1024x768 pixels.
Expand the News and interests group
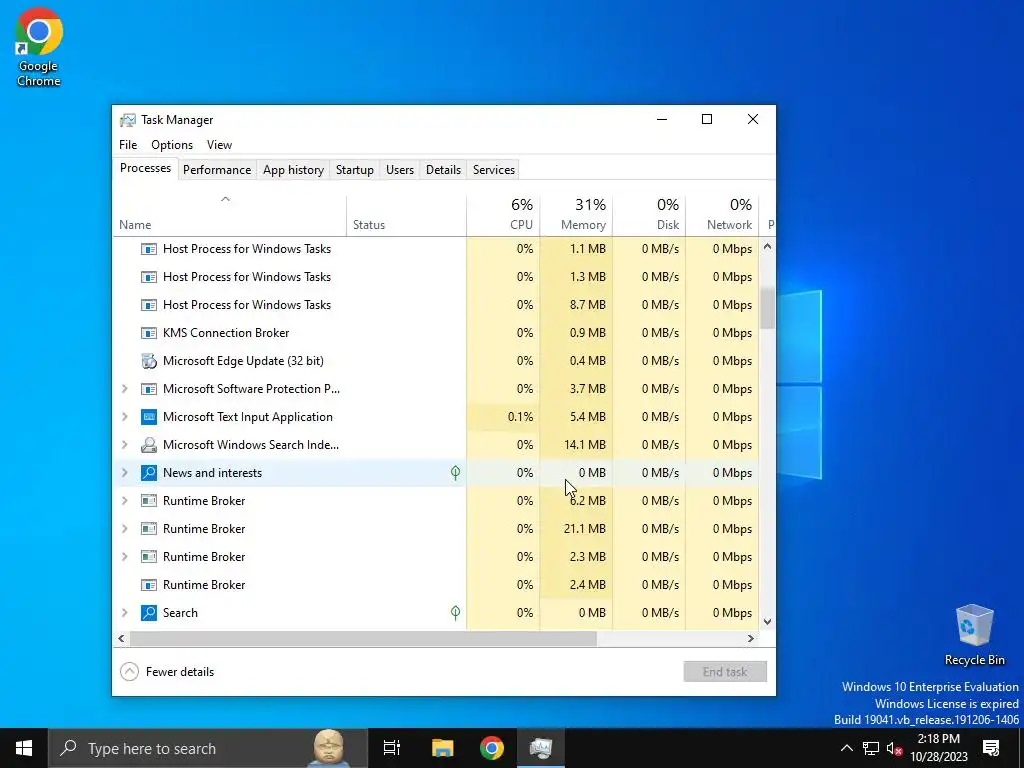[x=125, y=473]
